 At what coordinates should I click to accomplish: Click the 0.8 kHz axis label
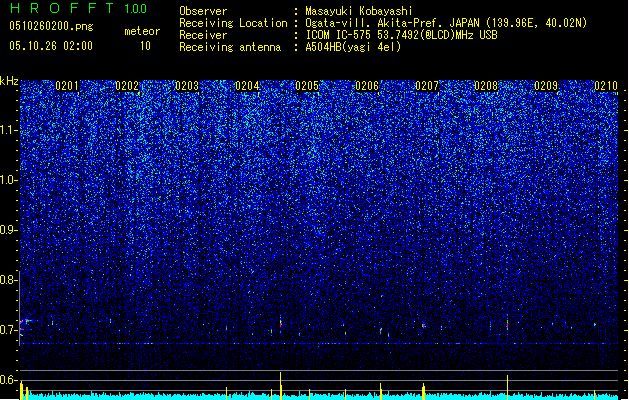[x=9, y=280]
